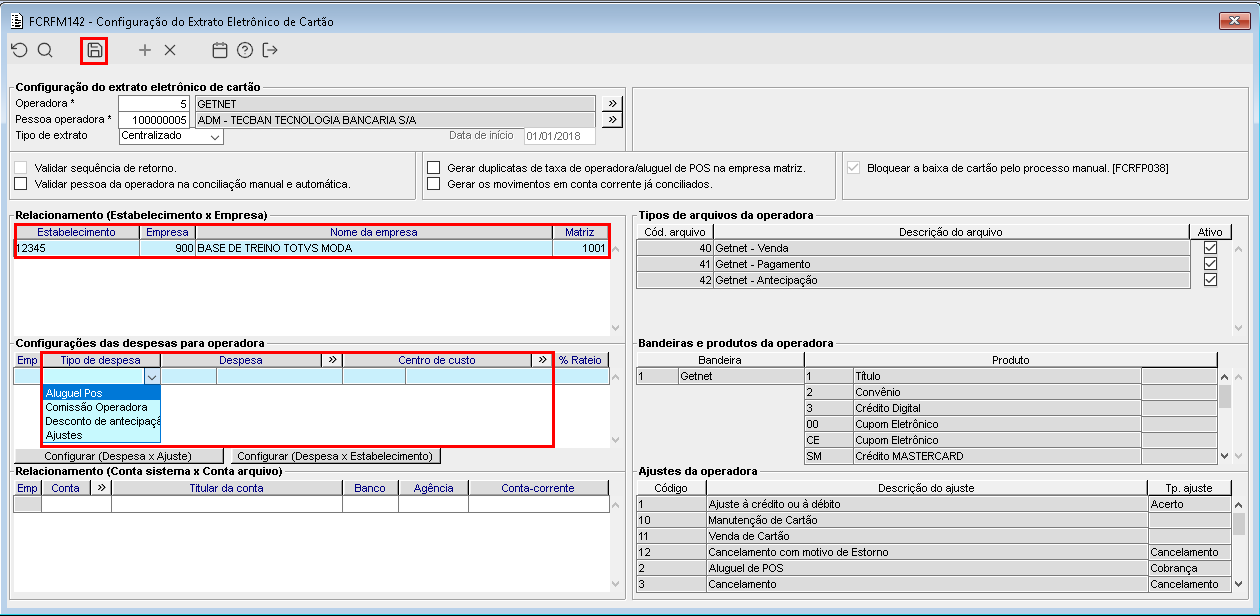Select the establishment cell 12345

tap(76, 248)
